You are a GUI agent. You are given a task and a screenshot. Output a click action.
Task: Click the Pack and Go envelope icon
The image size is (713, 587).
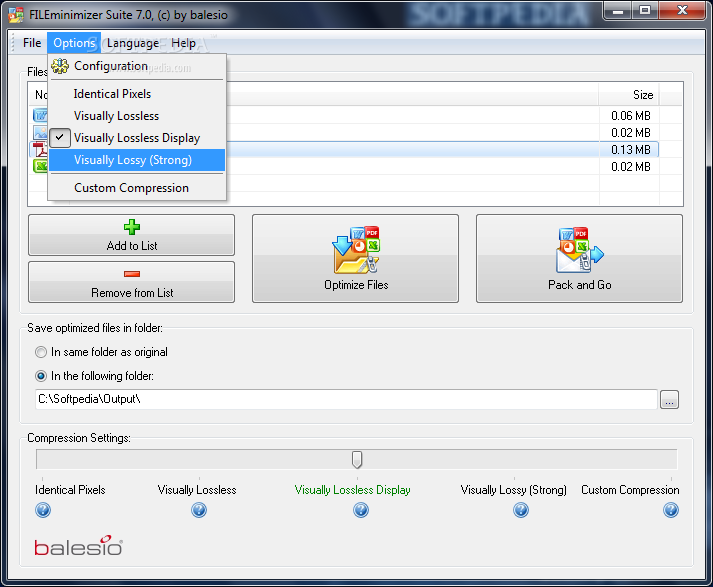579,250
